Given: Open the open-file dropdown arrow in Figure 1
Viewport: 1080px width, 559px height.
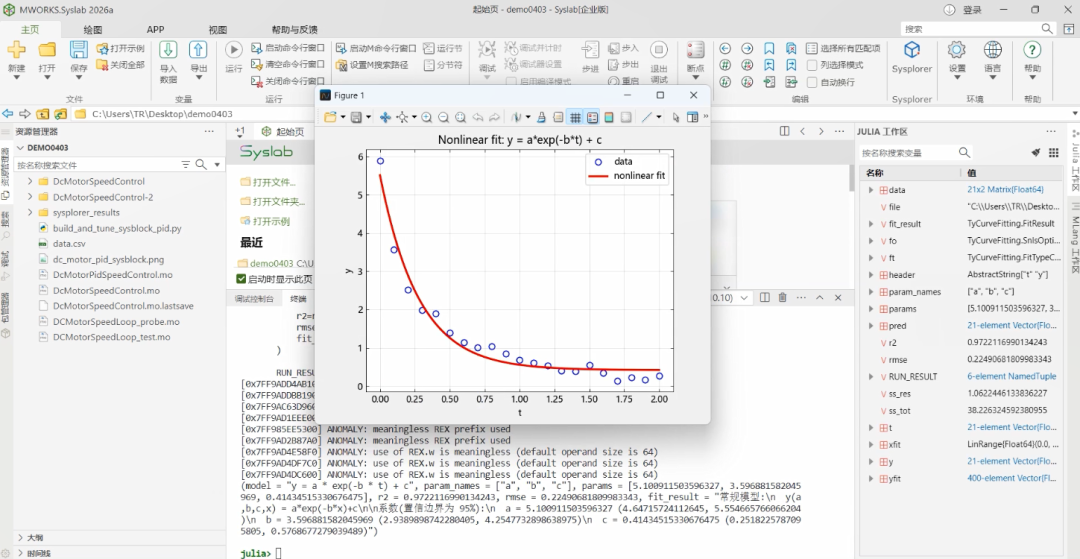Looking at the screenshot, I should click(343, 117).
